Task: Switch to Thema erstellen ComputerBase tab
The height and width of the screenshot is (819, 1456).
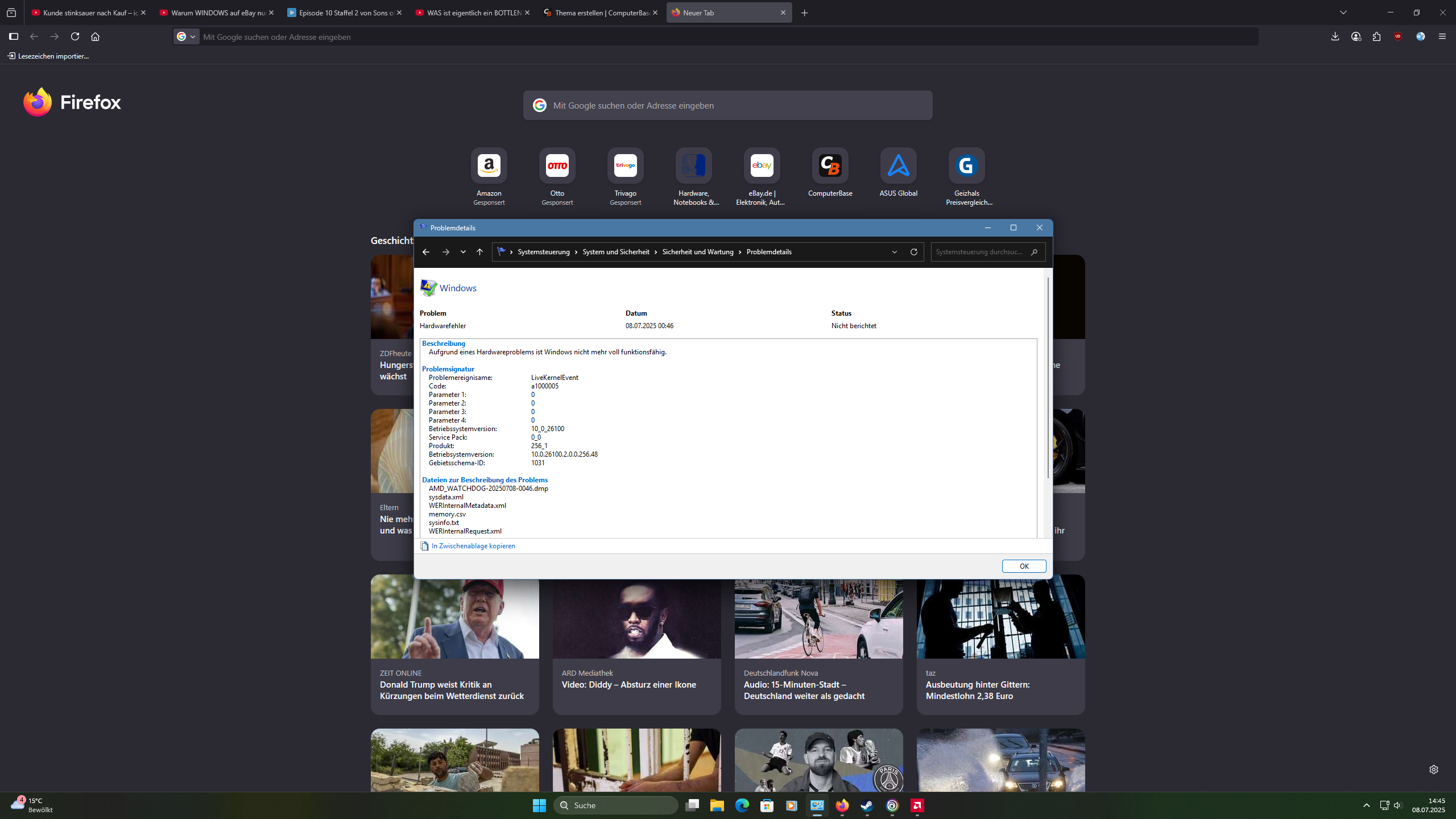Action: tap(597, 13)
